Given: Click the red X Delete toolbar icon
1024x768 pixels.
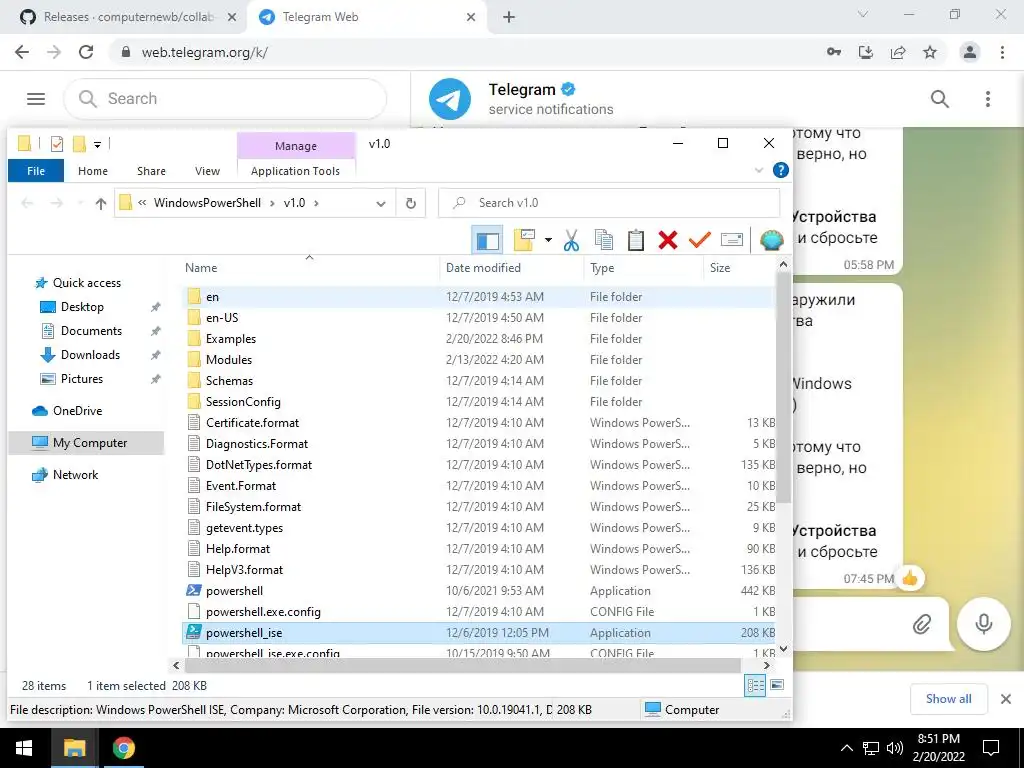Looking at the screenshot, I should pos(667,240).
